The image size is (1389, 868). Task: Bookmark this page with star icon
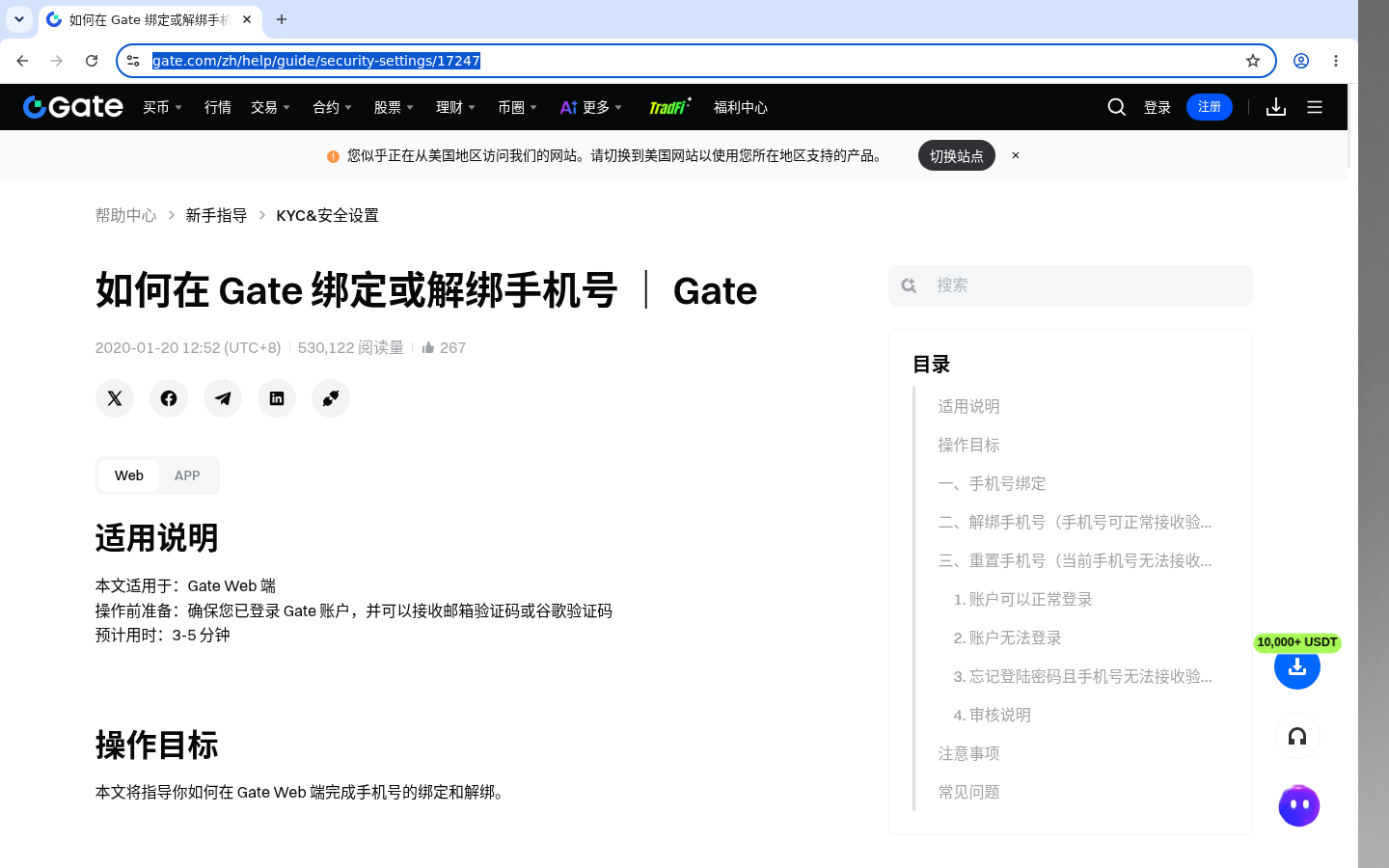1253,61
